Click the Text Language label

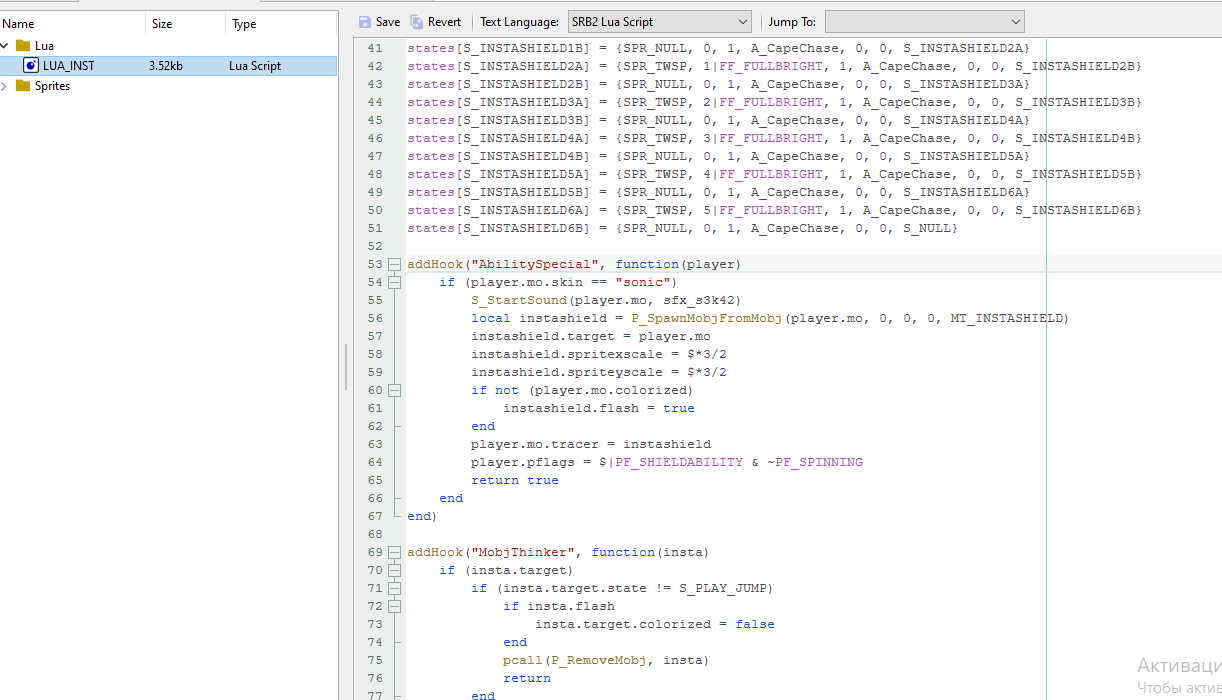pos(520,22)
